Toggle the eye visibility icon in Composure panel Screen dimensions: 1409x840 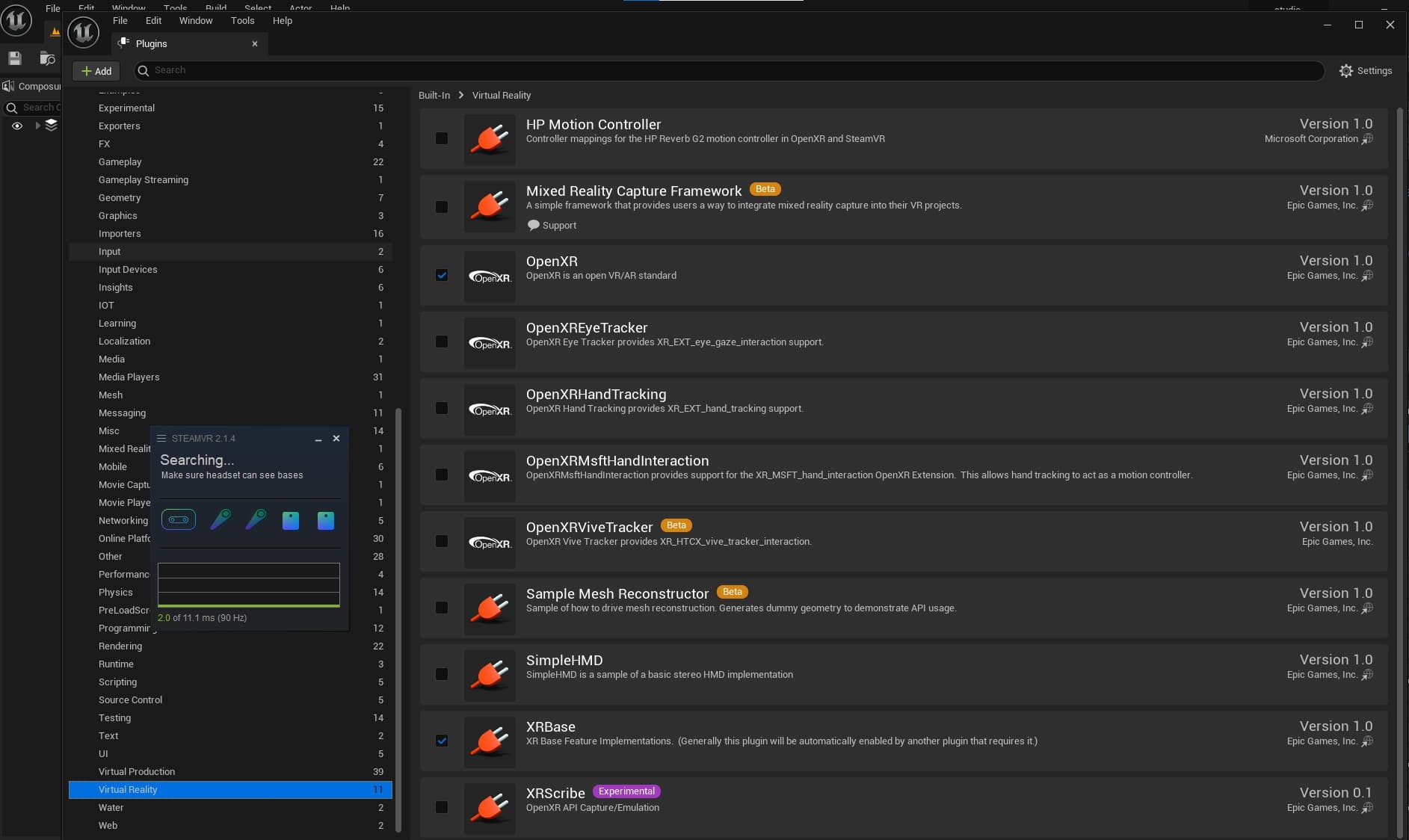[x=17, y=126]
